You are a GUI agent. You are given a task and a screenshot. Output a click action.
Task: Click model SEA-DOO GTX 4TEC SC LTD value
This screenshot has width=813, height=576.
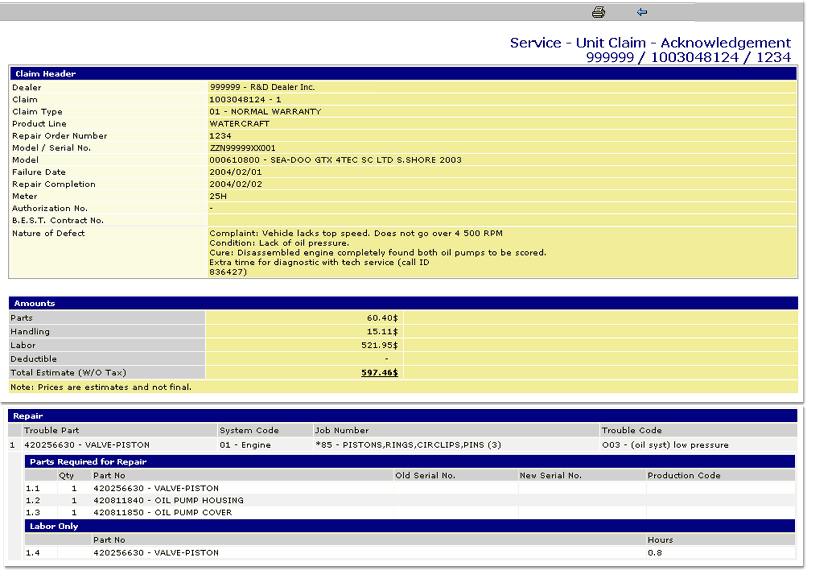pos(335,160)
